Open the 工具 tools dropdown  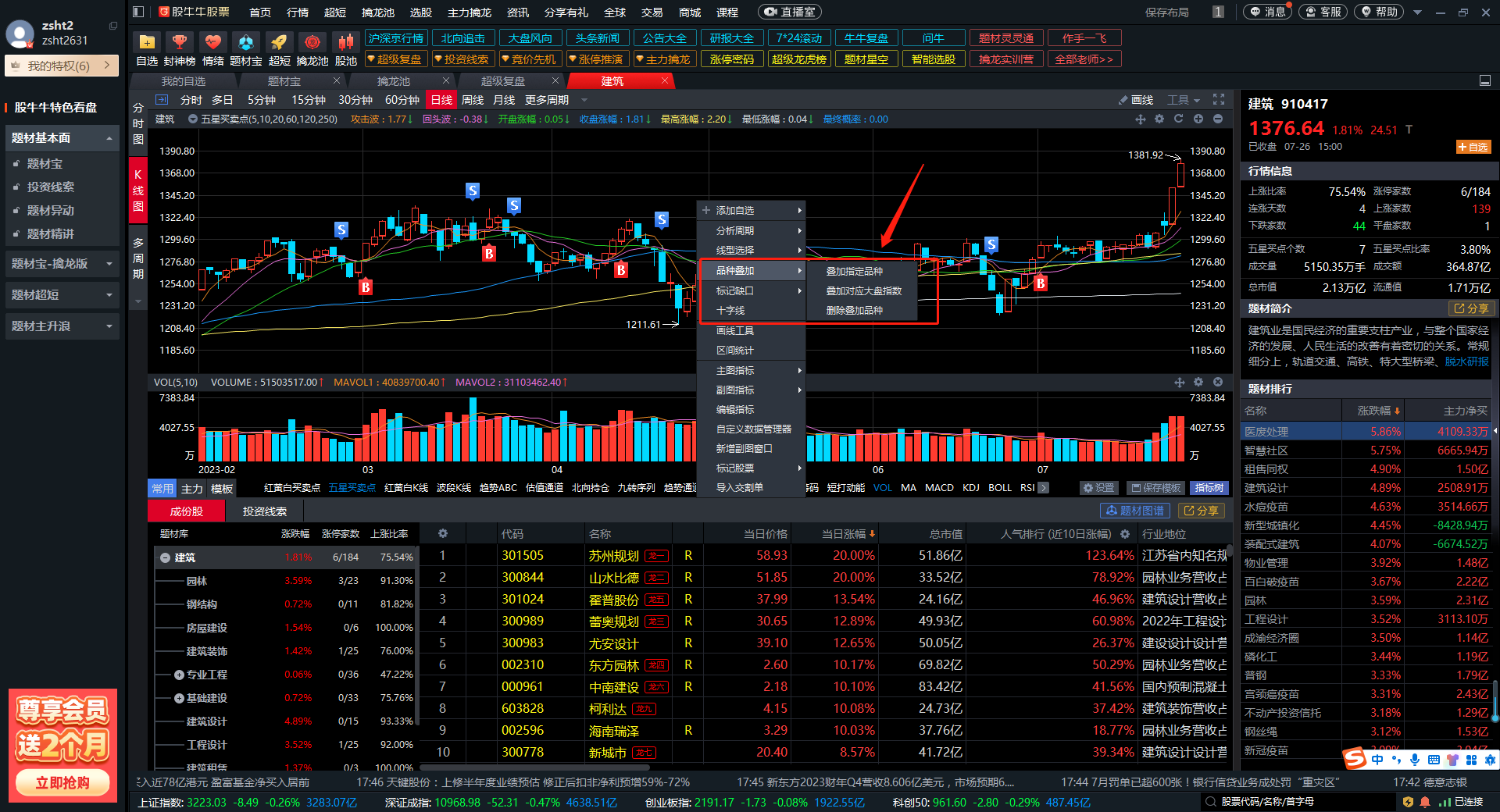click(1183, 100)
